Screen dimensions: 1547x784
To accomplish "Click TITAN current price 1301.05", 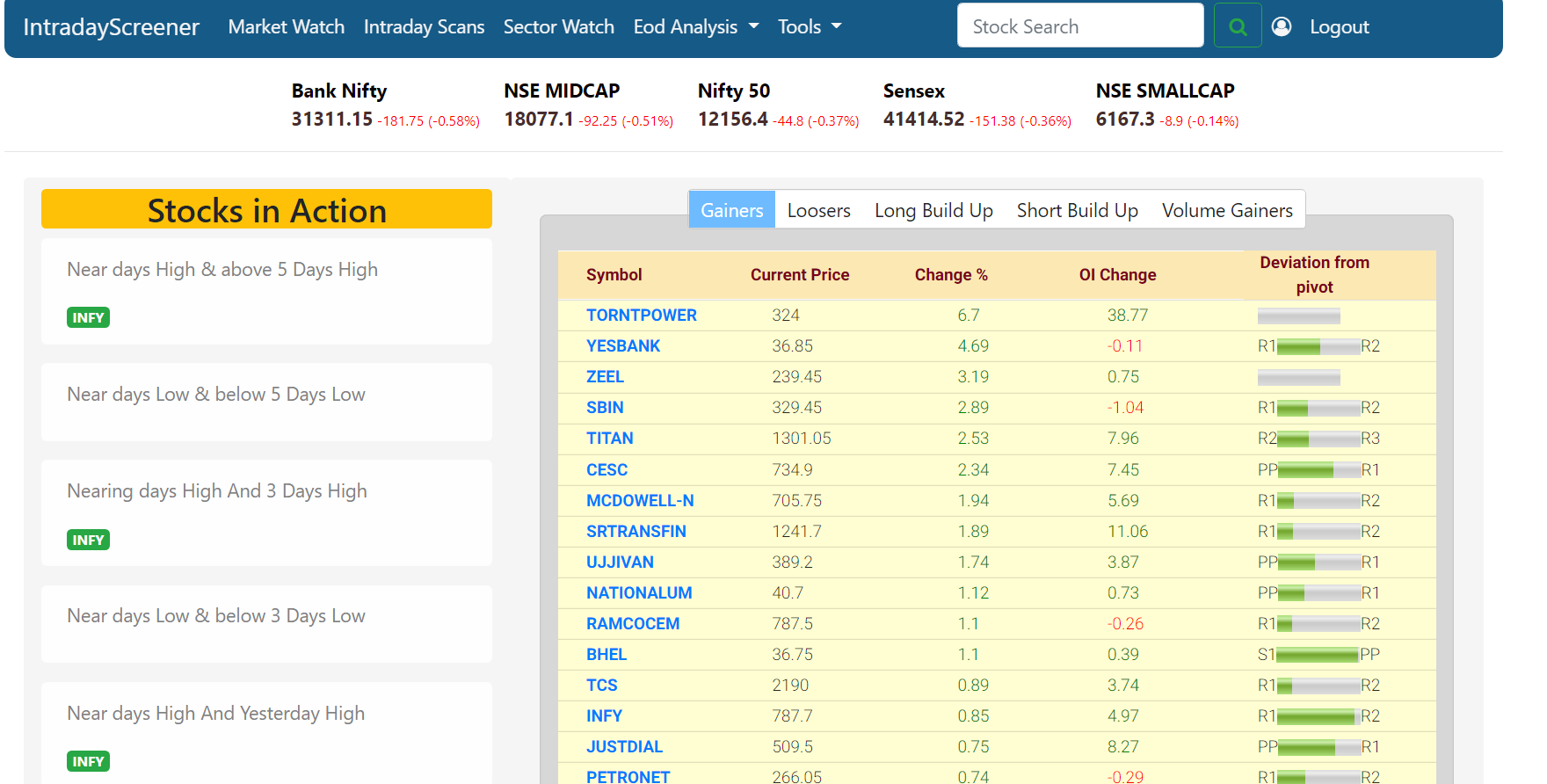I will (x=802, y=438).
